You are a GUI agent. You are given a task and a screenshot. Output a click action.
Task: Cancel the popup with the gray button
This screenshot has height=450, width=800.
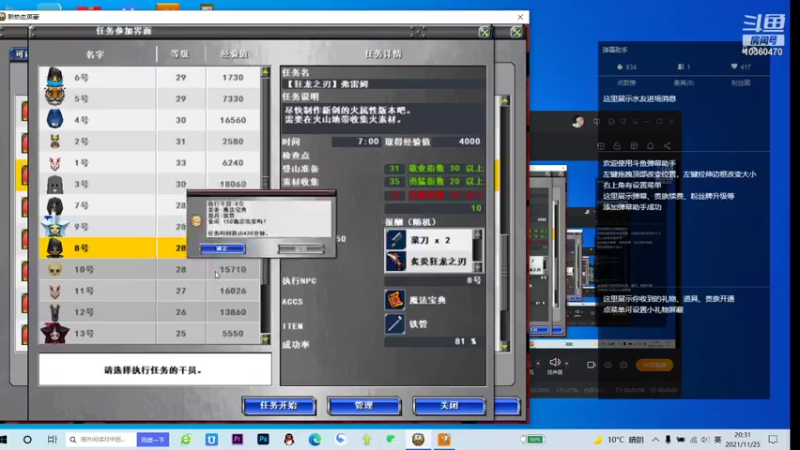(301, 248)
